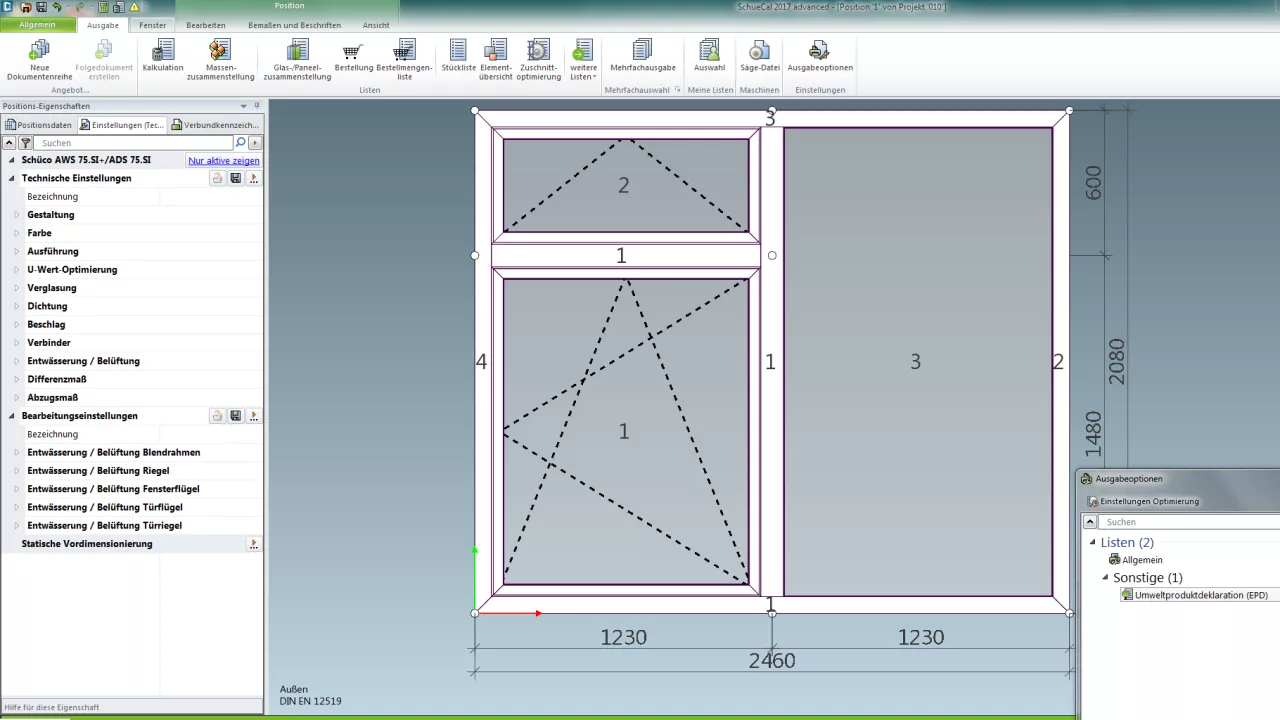This screenshot has height=720, width=1280.
Task: Open the Kalkulation tool
Action: [x=164, y=57]
